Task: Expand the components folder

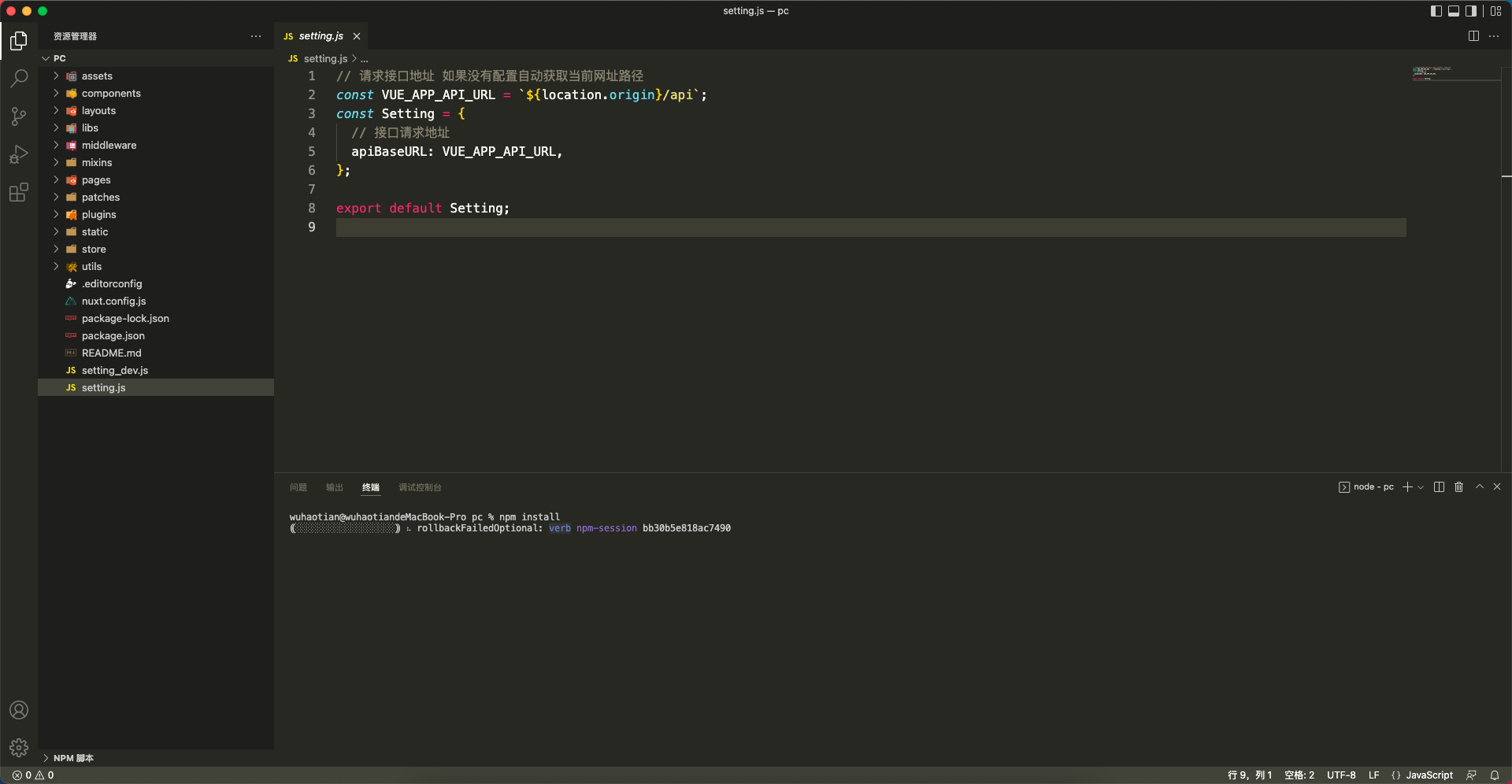Action: (x=156, y=94)
